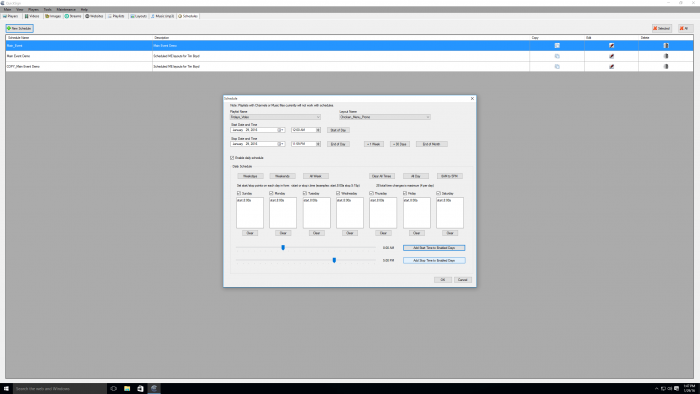
Task: Toggle the Monday checkbox
Action: (x=271, y=193)
